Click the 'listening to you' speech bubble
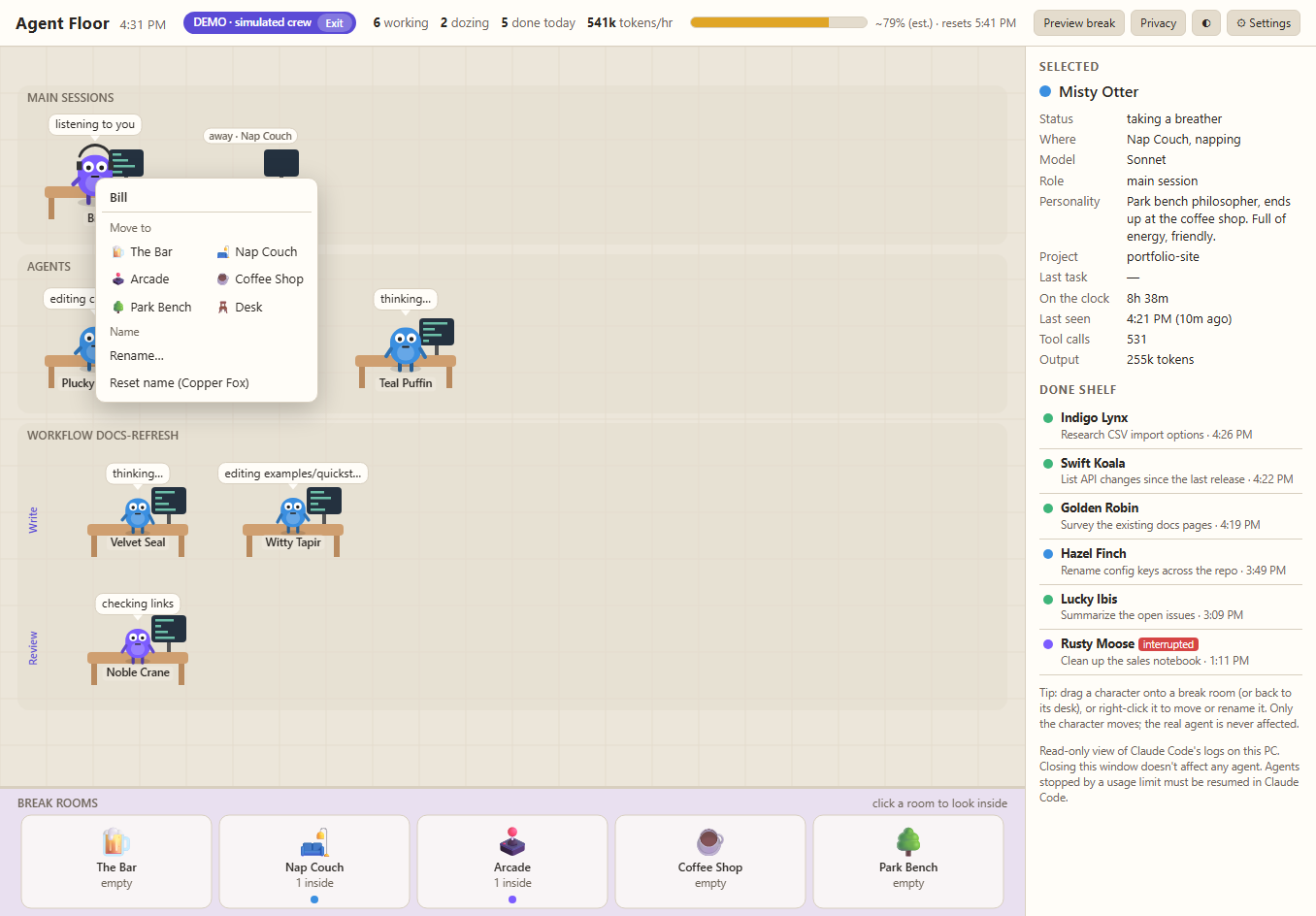The image size is (1316, 916). point(95,124)
